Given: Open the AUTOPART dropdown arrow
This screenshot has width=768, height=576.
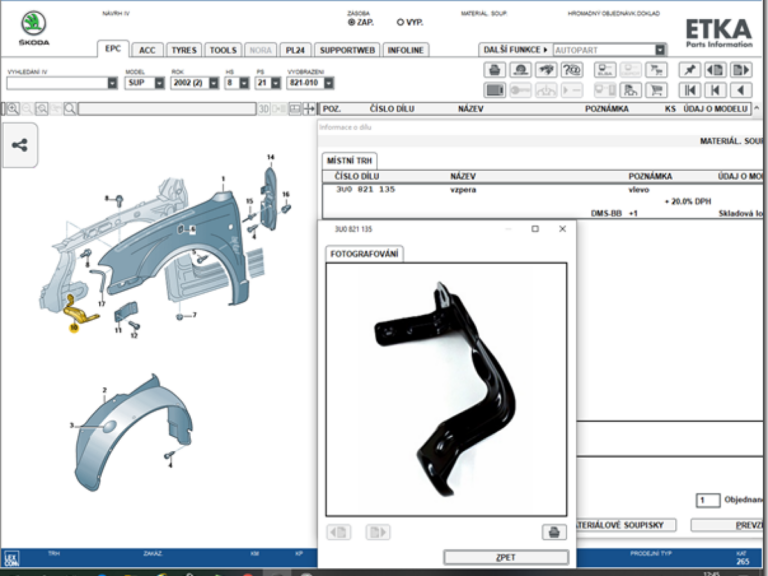Looking at the screenshot, I should (x=660, y=49).
